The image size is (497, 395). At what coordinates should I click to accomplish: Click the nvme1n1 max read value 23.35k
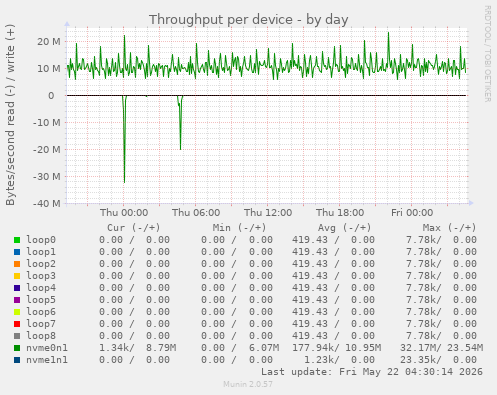pyautogui.click(x=418, y=360)
